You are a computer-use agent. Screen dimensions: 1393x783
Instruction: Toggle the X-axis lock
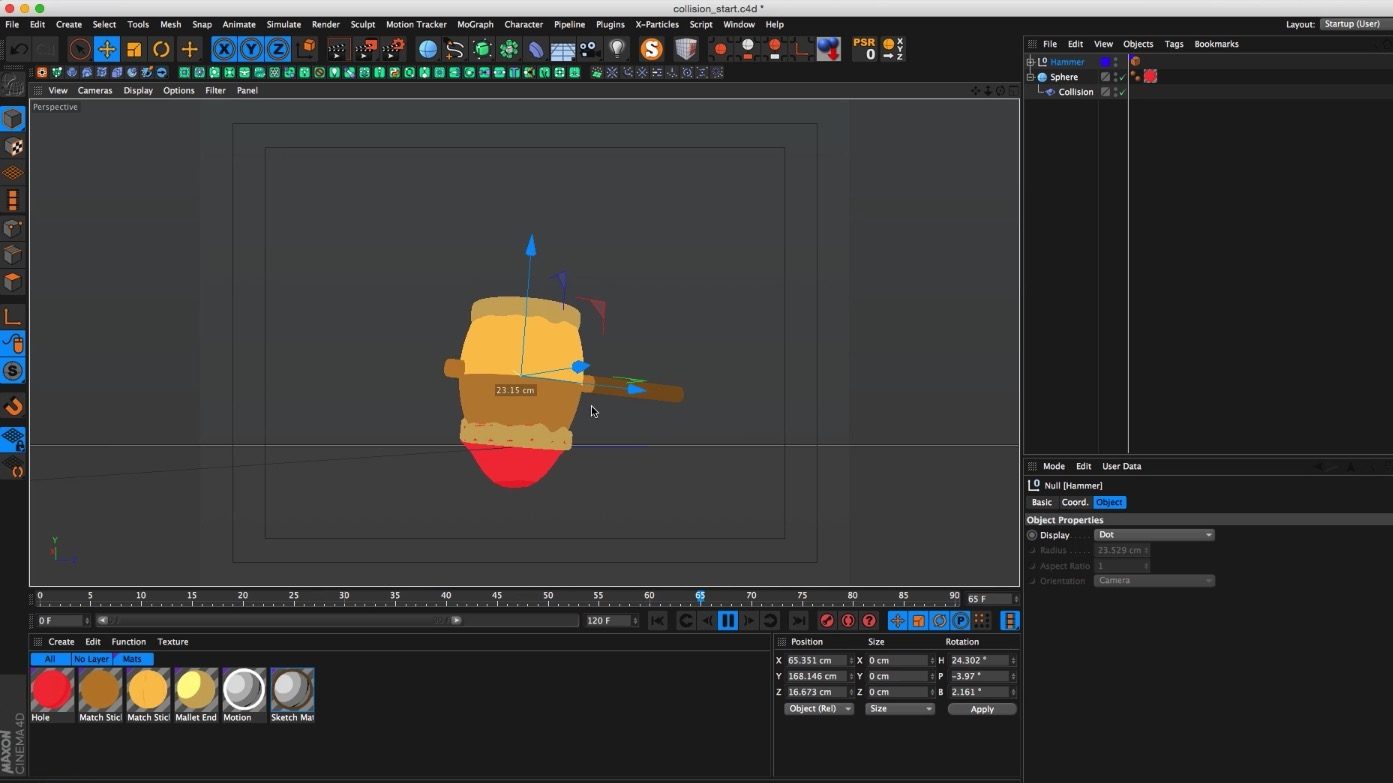pos(224,49)
